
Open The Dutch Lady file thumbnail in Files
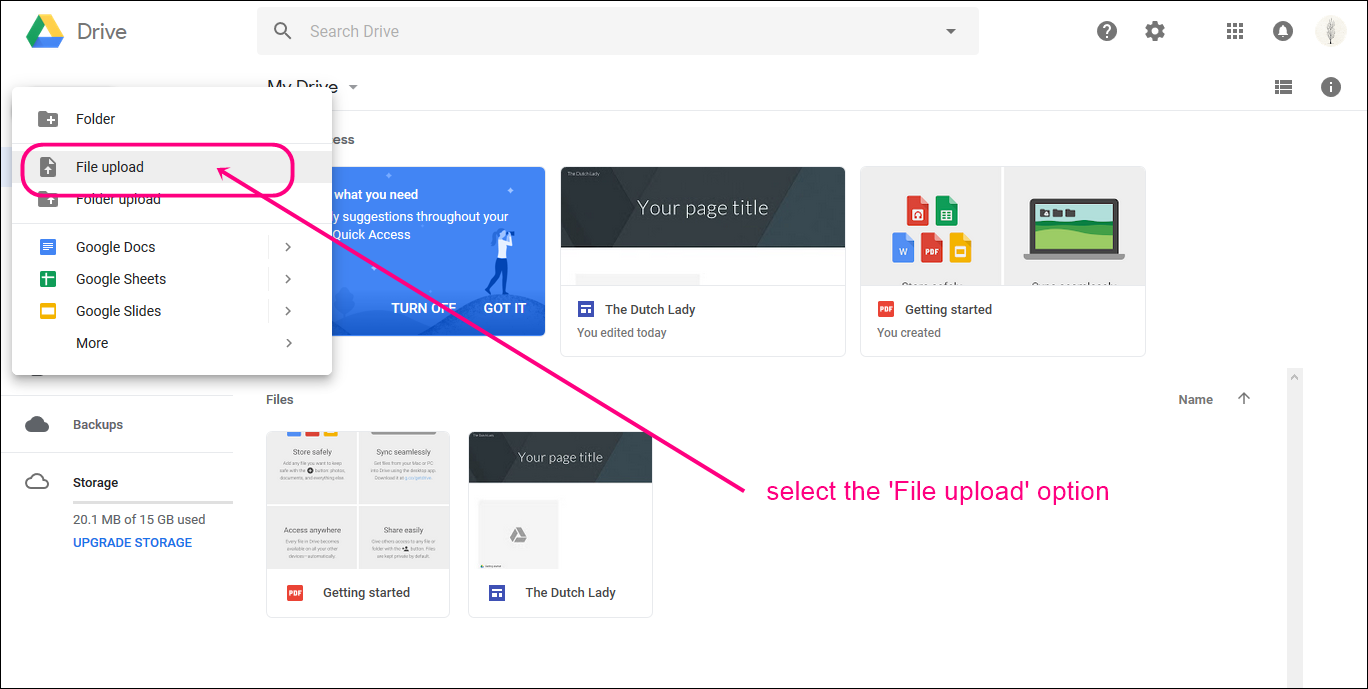click(x=560, y=500)
